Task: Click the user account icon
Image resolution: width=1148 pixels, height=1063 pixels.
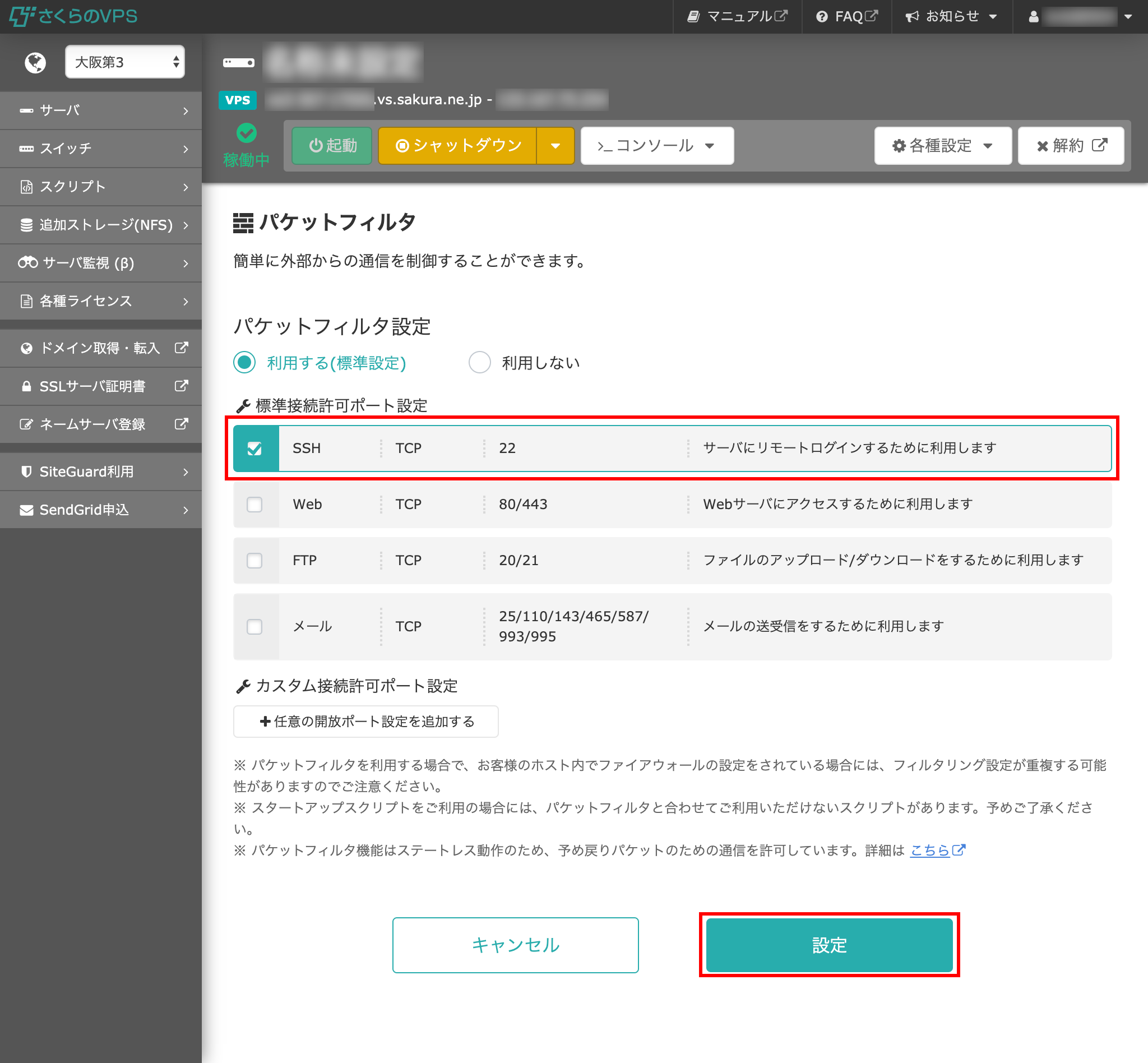Action: point(1034,17)
